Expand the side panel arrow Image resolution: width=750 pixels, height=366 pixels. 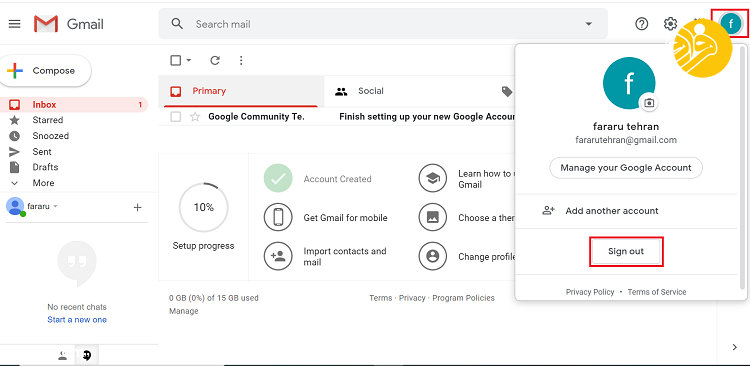735,347
